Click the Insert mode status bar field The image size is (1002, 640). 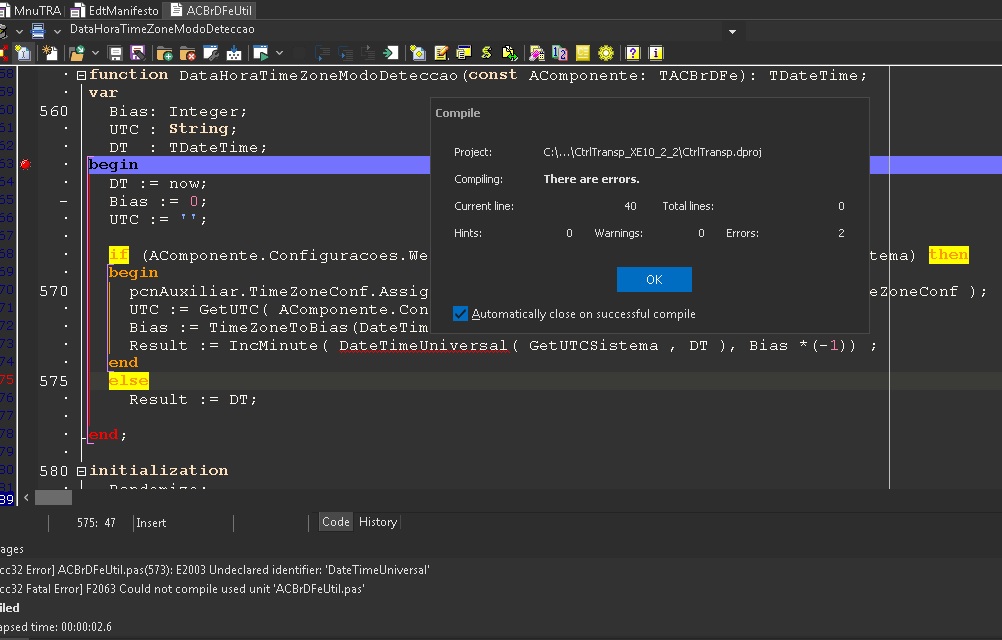click(151, 522)
